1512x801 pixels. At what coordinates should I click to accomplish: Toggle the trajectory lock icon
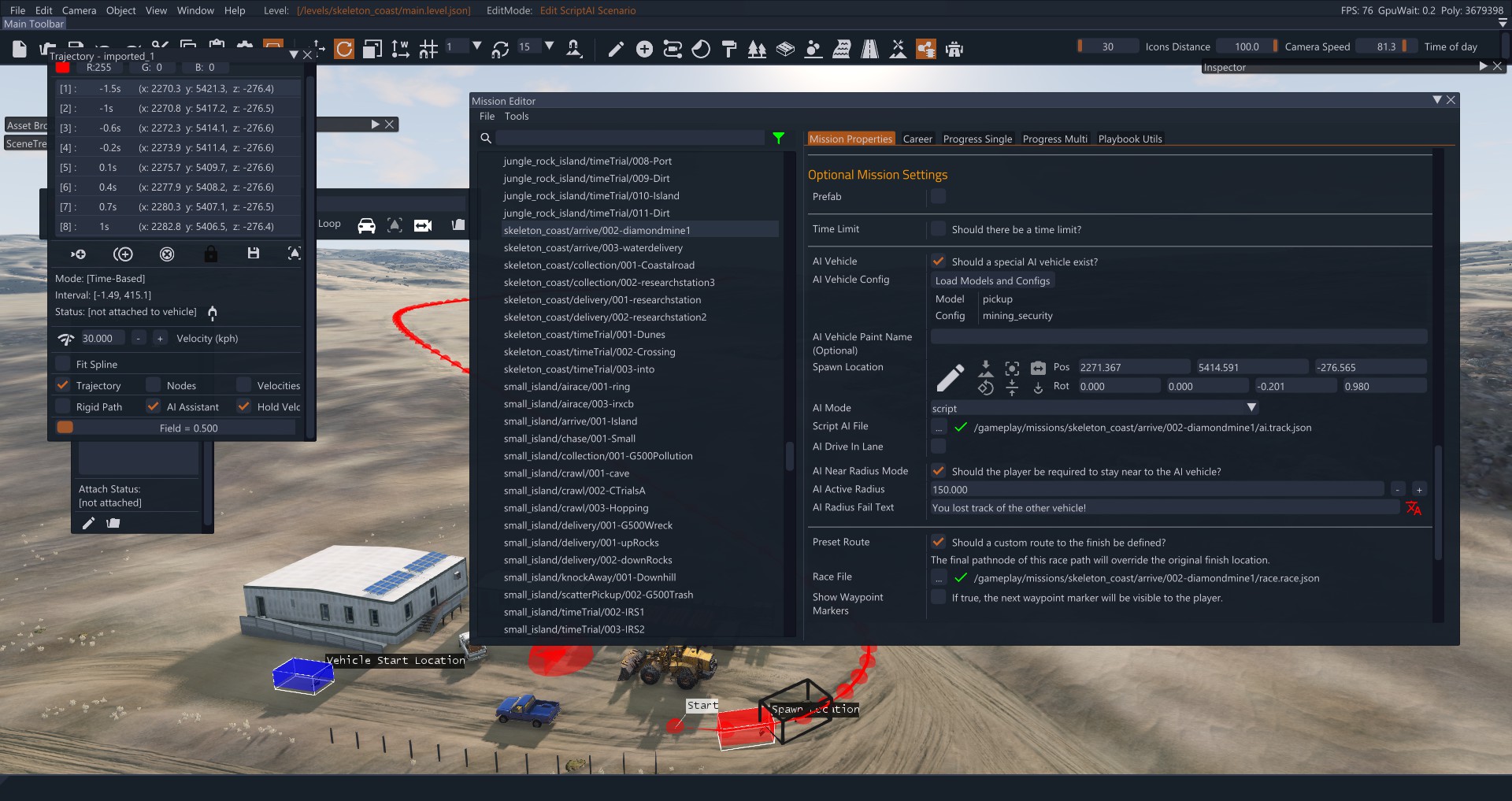tap(210, 254)
